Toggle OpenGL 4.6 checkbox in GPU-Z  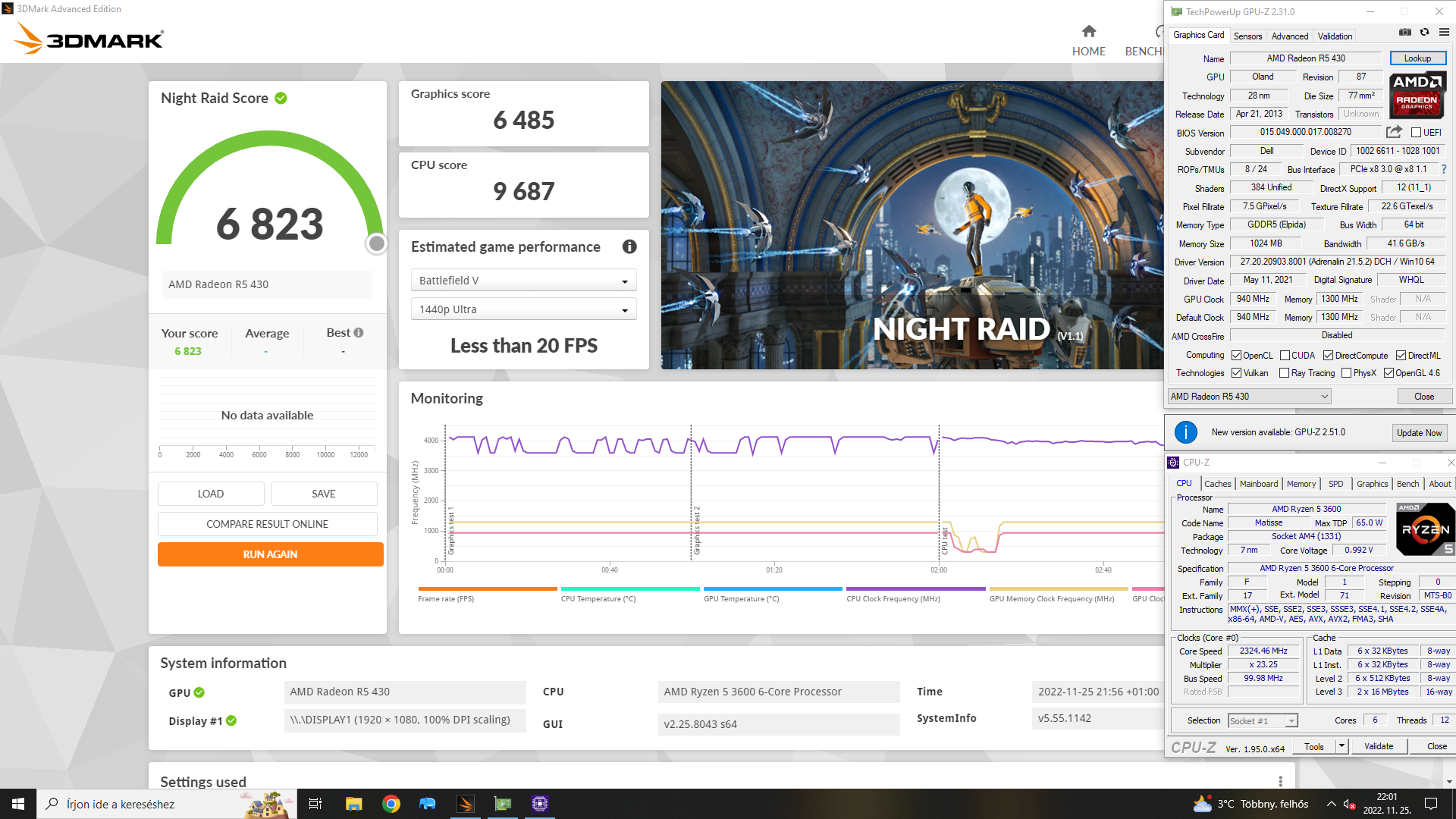point(1389,373)
